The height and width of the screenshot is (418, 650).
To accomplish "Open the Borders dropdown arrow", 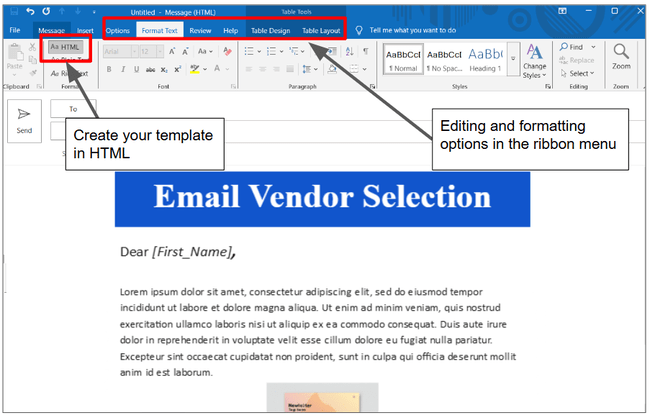I will point(364,69).
